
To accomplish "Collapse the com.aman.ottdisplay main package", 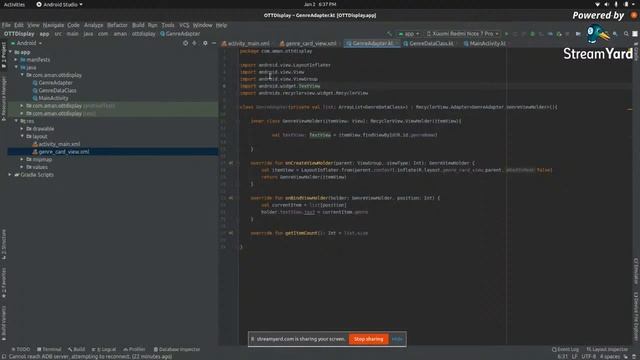I will [x=22, y=75].
